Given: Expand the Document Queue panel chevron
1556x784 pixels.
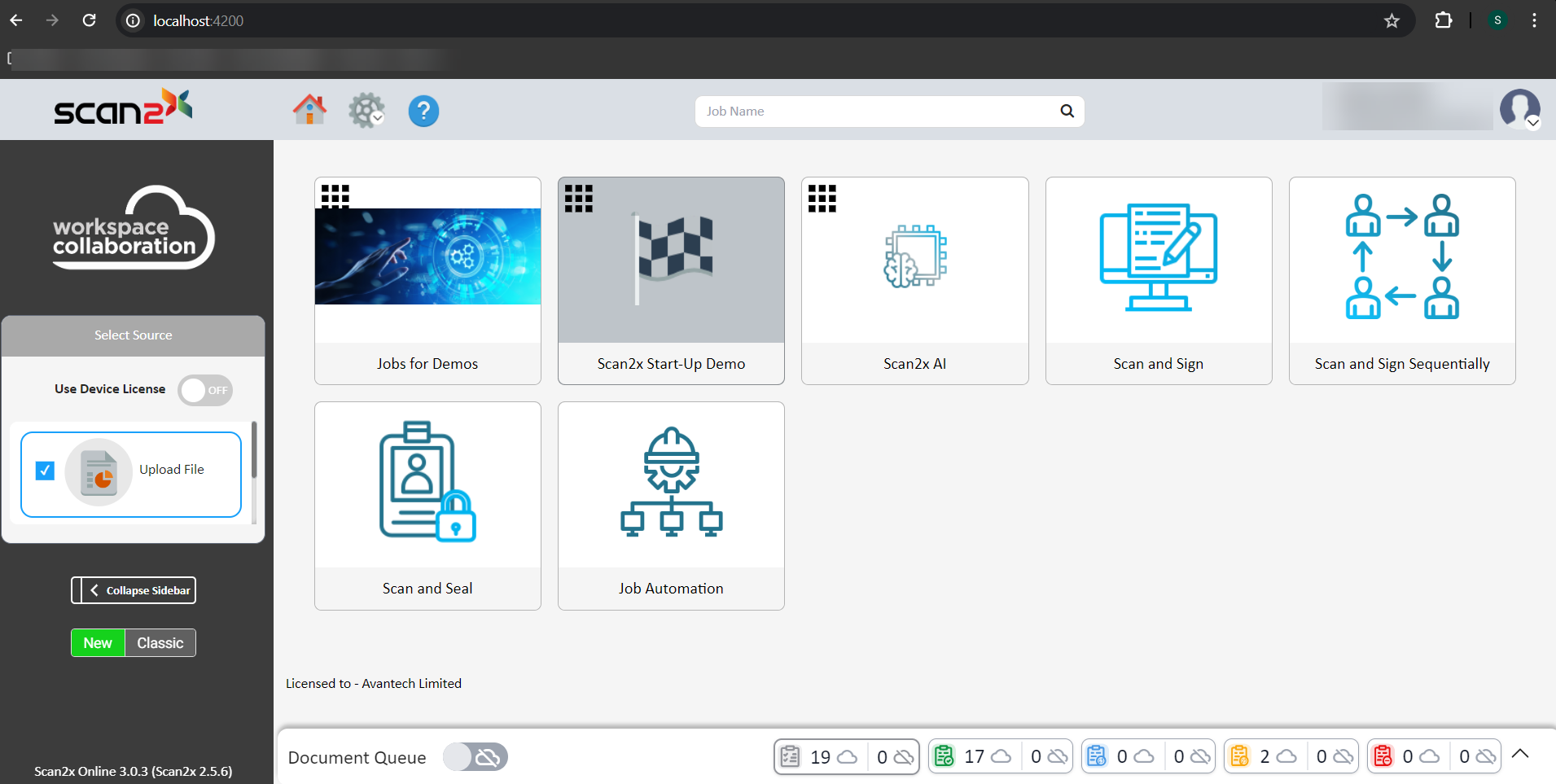Looking at the screenshot, I should tap(1520, 754).
